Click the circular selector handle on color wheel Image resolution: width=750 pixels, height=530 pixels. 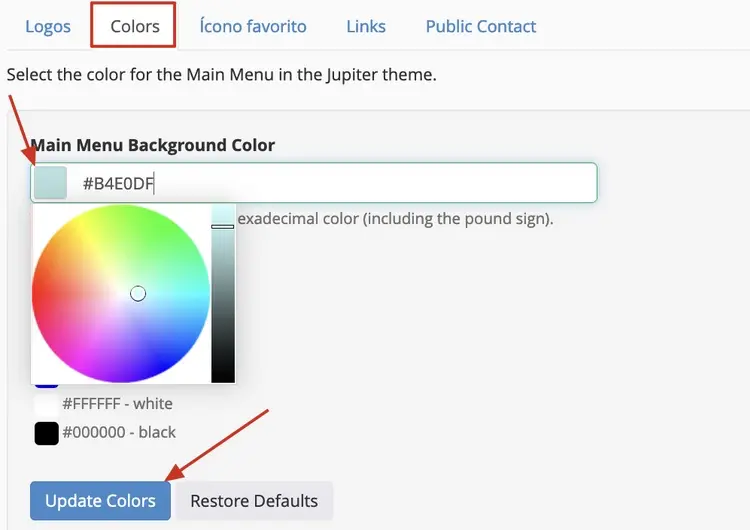(x=138, y=294)
